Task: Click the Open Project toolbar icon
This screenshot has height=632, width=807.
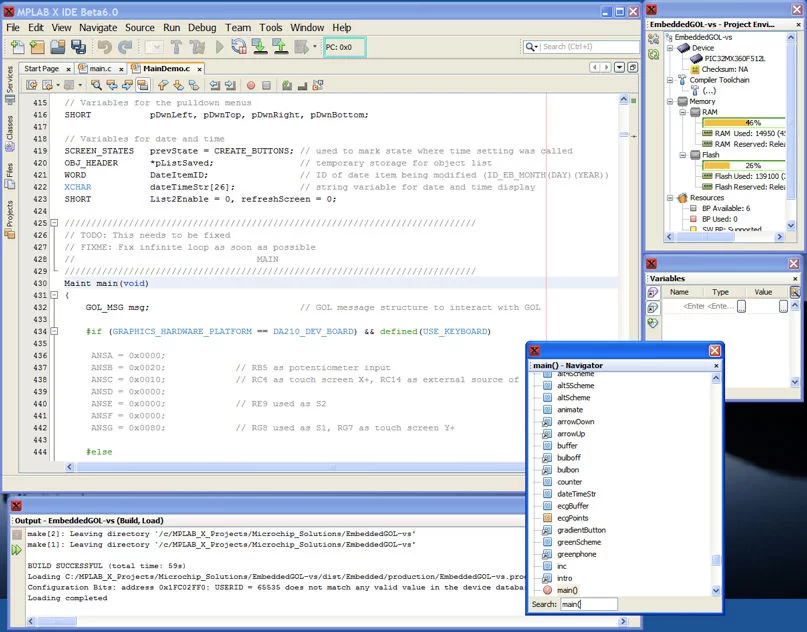Action: [58, 47]
